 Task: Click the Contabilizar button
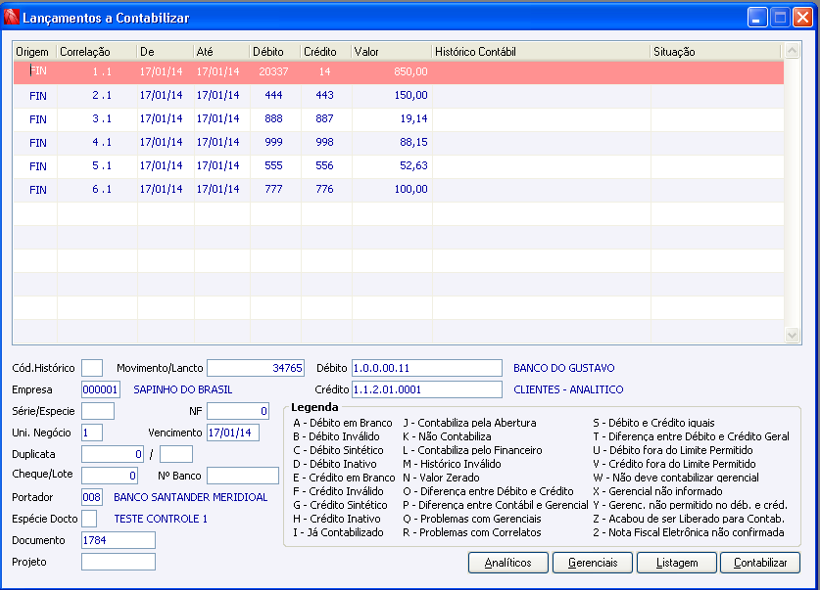(760, 563)
